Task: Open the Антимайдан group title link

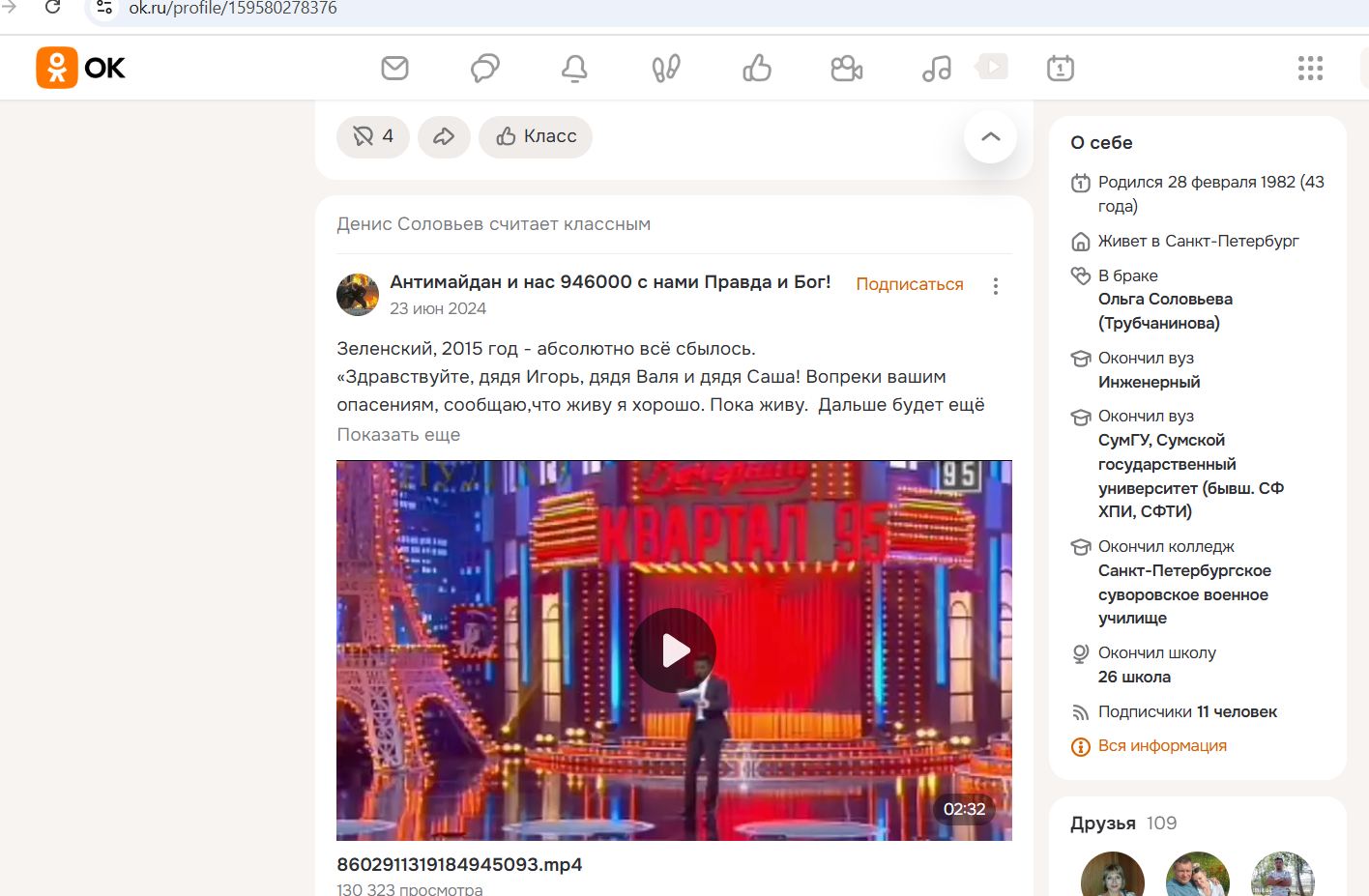Action: point(610,282)
